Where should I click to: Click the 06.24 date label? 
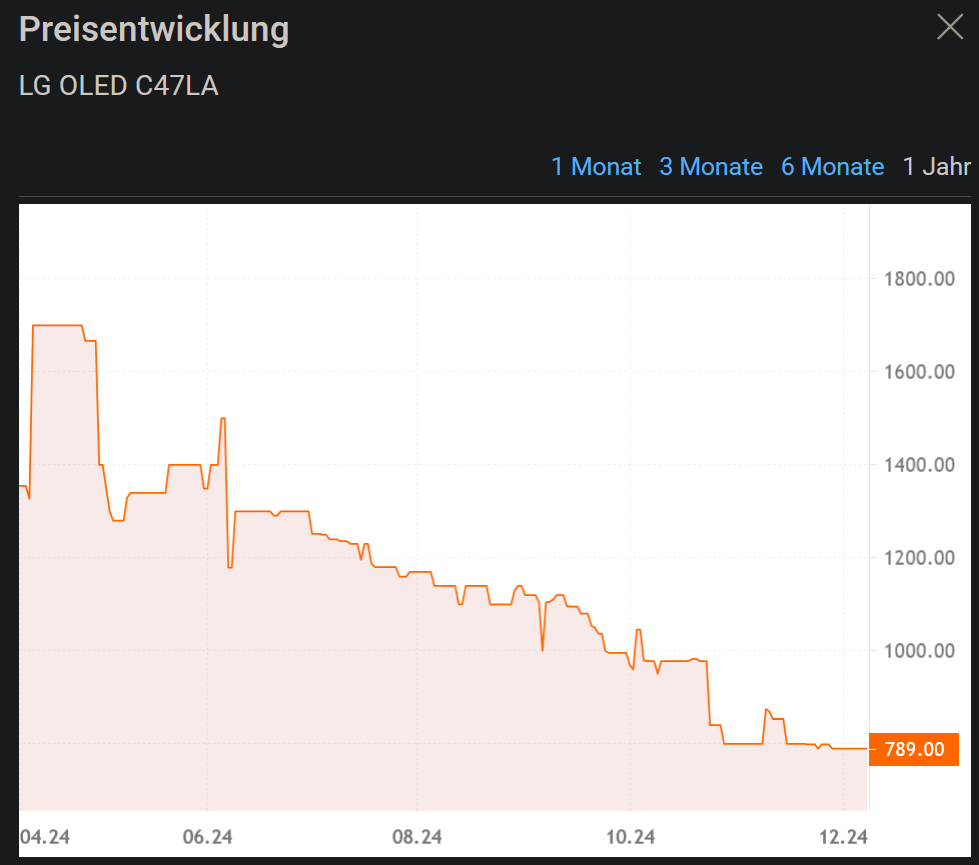click(x=207, y=837)
